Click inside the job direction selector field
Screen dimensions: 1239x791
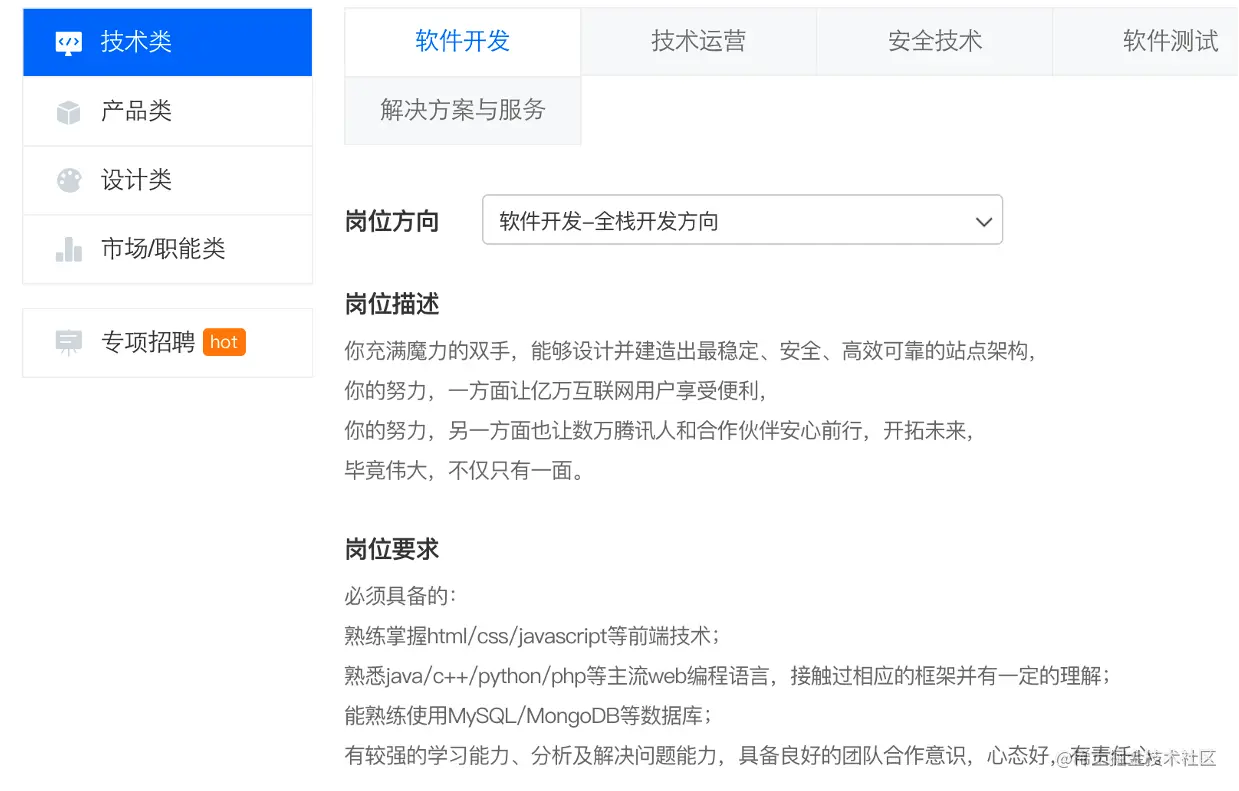(700, 220)
